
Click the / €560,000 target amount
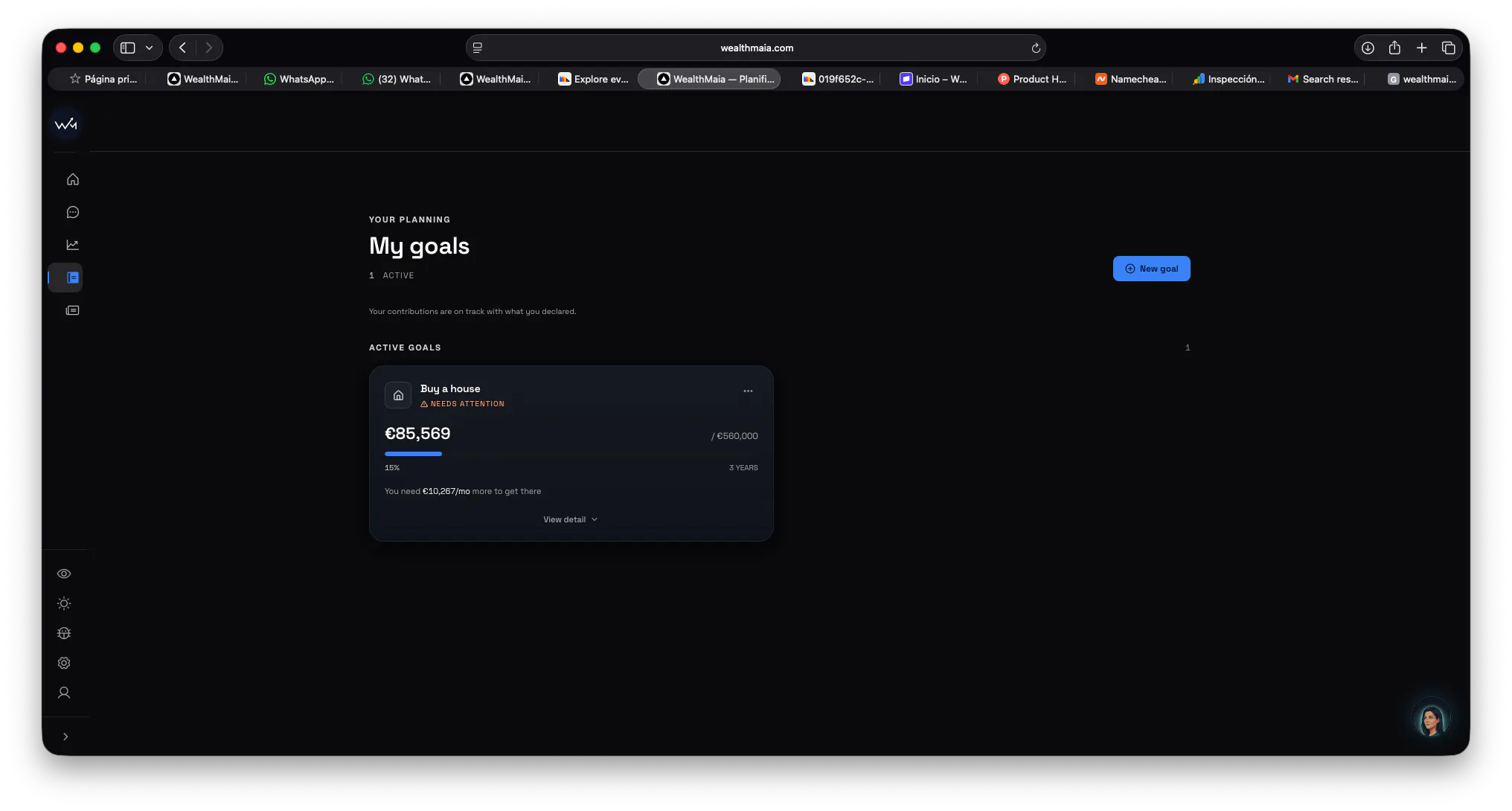coord(734,436)
